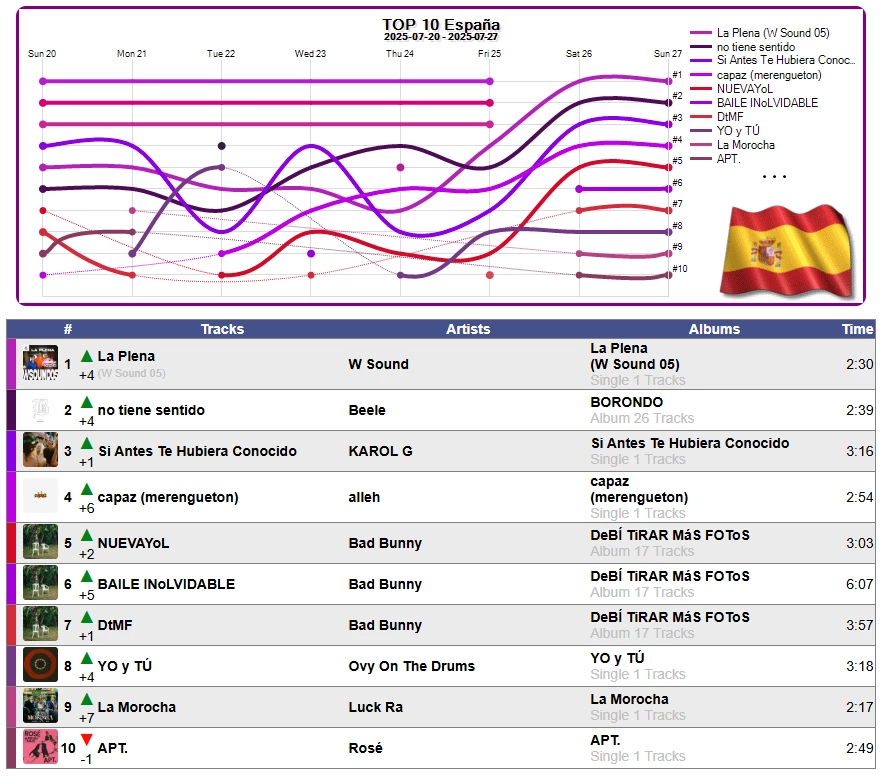883x777 pixels.
Task: Open artist Bad Bunny in NUEVAYoL row
Action: 385,543
